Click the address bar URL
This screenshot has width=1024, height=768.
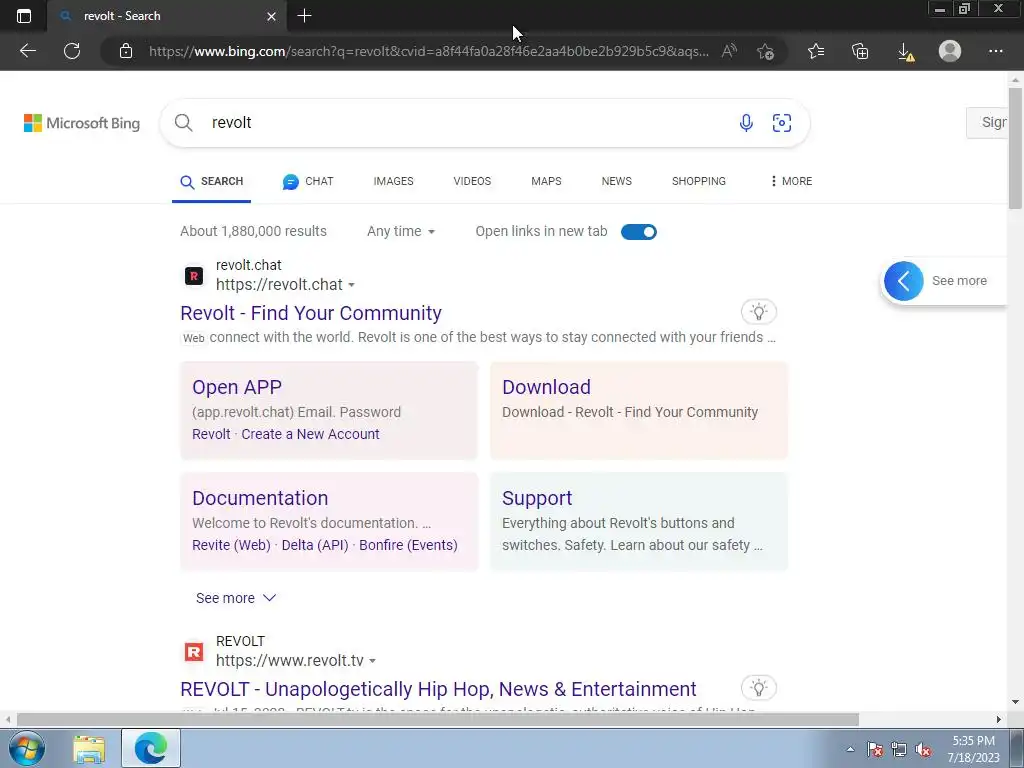428,51
